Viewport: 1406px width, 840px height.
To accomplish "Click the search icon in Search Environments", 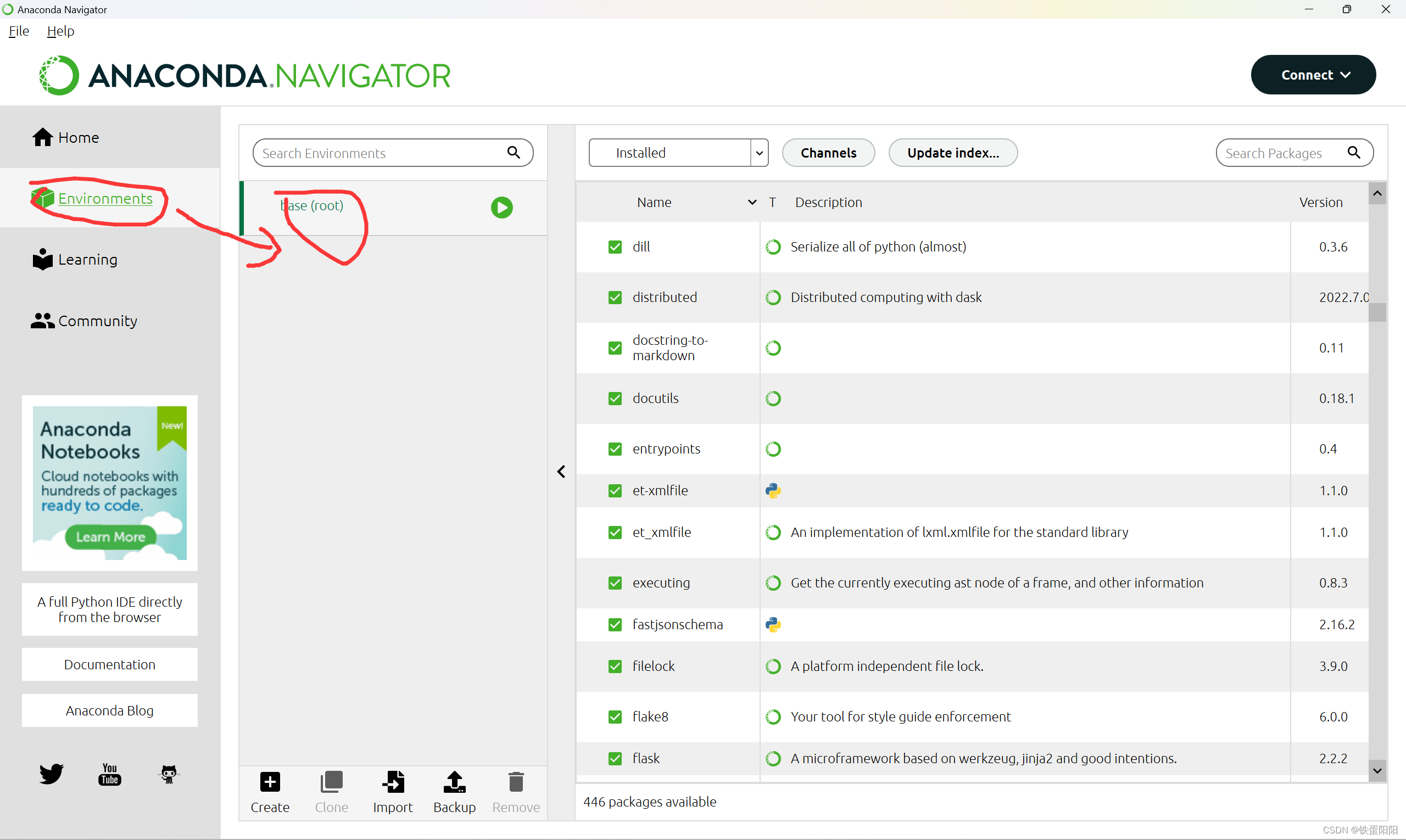I will click(514, 153).
